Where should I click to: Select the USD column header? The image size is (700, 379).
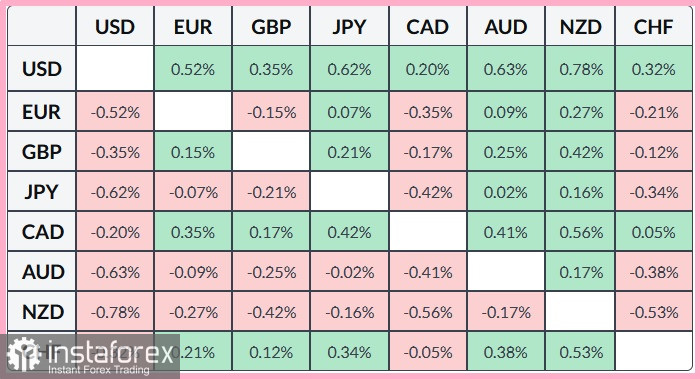point(115,26)
